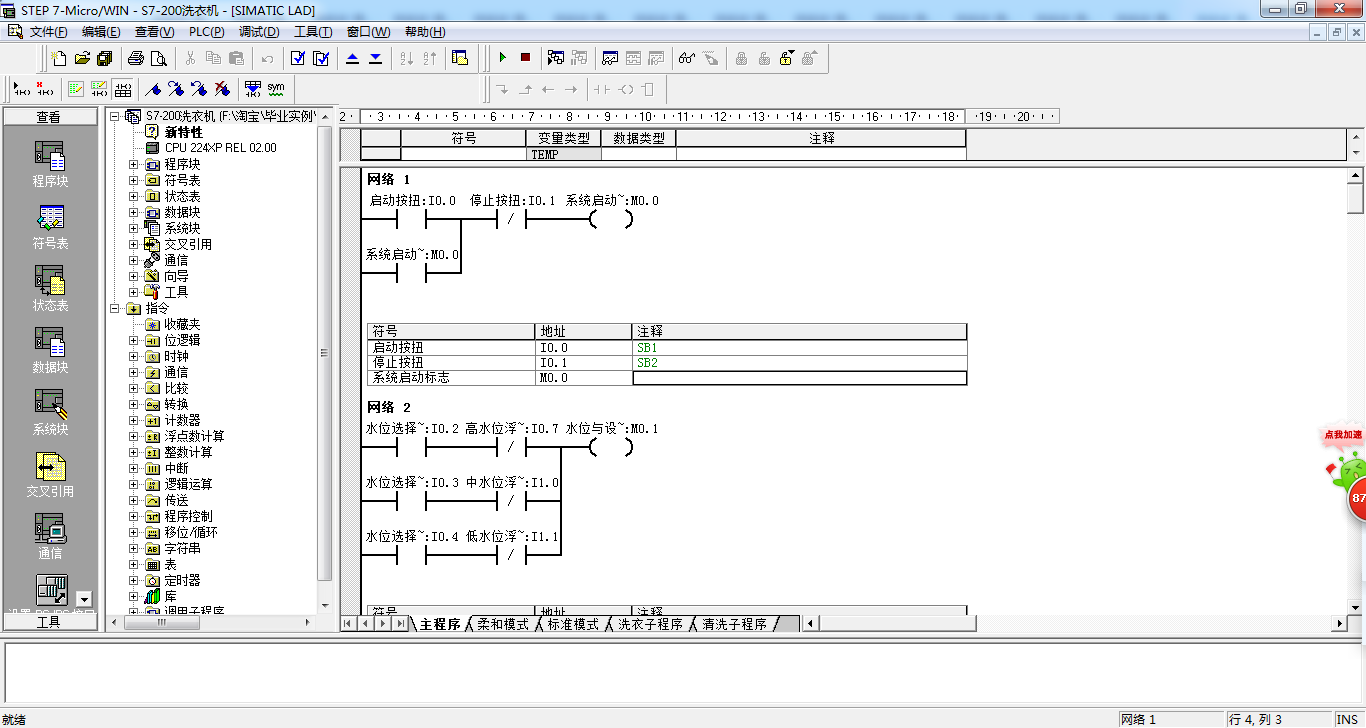Open the 文件(F) menu
This screenshot has height=728, width=1366.
pos(47,32)
